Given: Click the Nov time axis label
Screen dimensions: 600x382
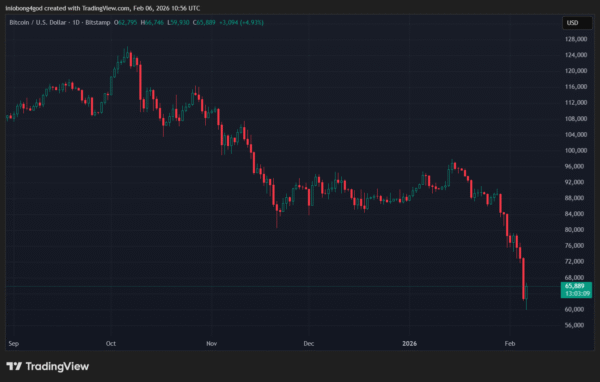Looking at the screenshot, I should coord(212,343).
